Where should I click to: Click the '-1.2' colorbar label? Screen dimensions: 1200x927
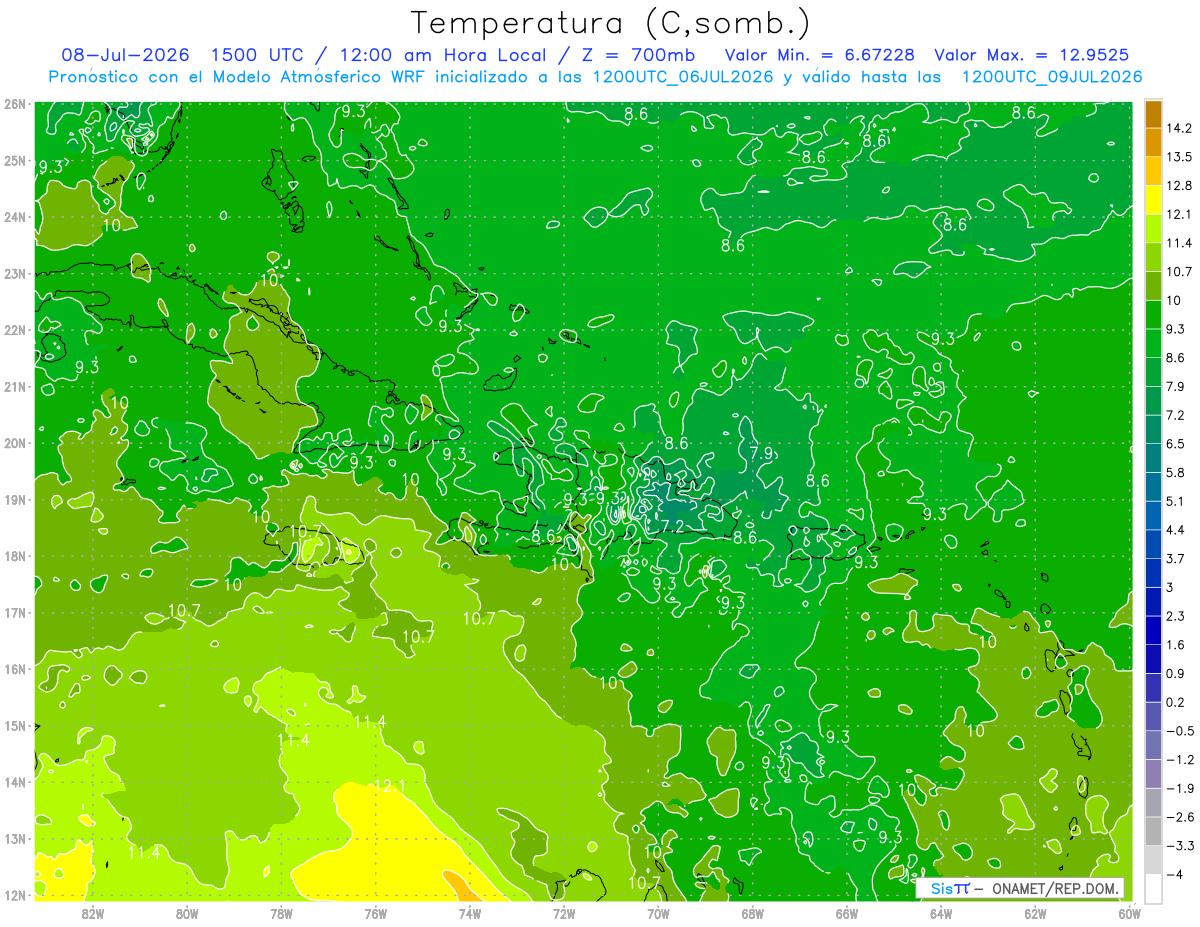[x=1180, y=760]
